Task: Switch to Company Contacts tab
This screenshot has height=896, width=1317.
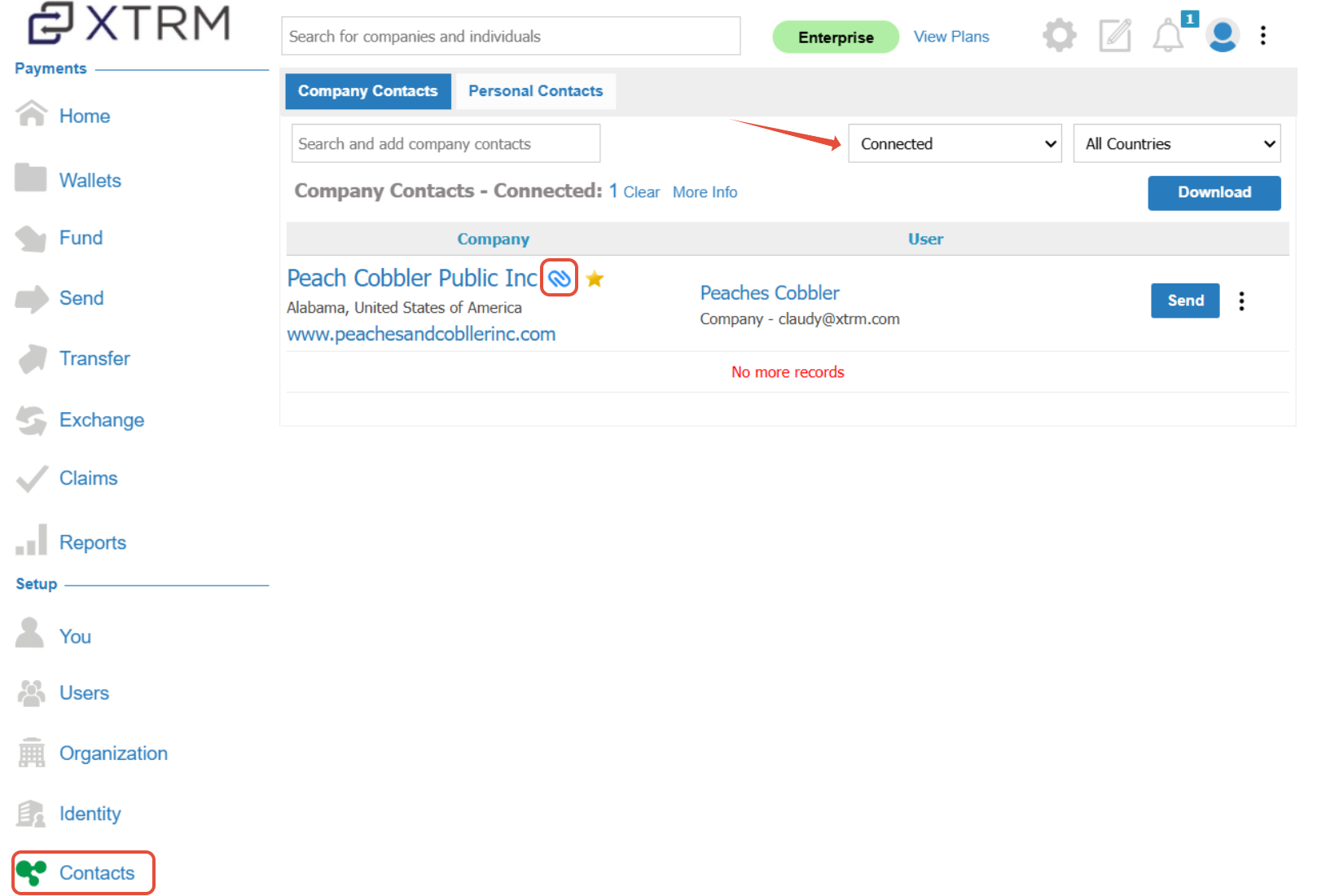Action: pyautogui.click(x=368, y=91)
